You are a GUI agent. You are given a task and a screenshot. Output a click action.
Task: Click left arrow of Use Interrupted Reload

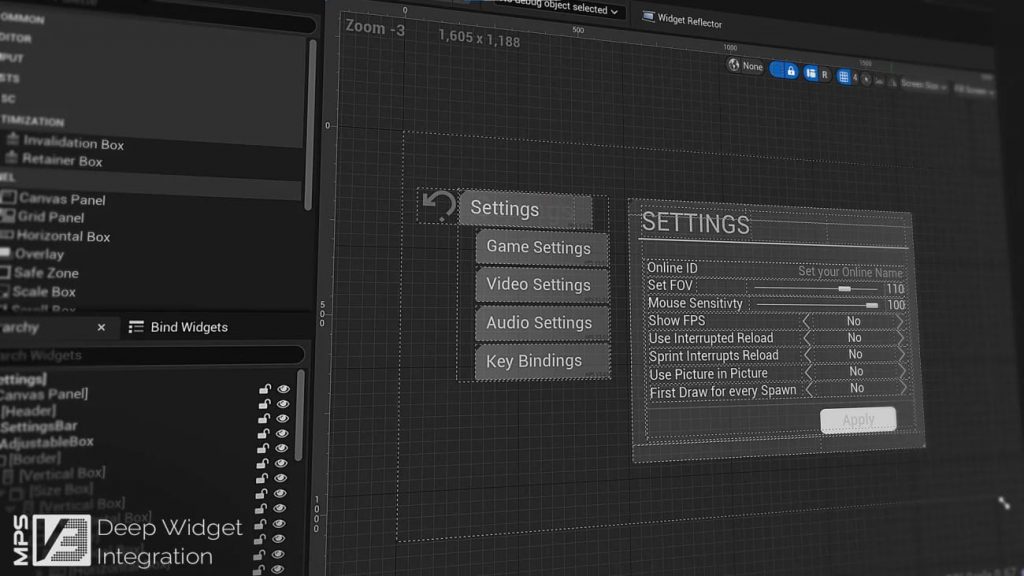[x=807, y=338]
